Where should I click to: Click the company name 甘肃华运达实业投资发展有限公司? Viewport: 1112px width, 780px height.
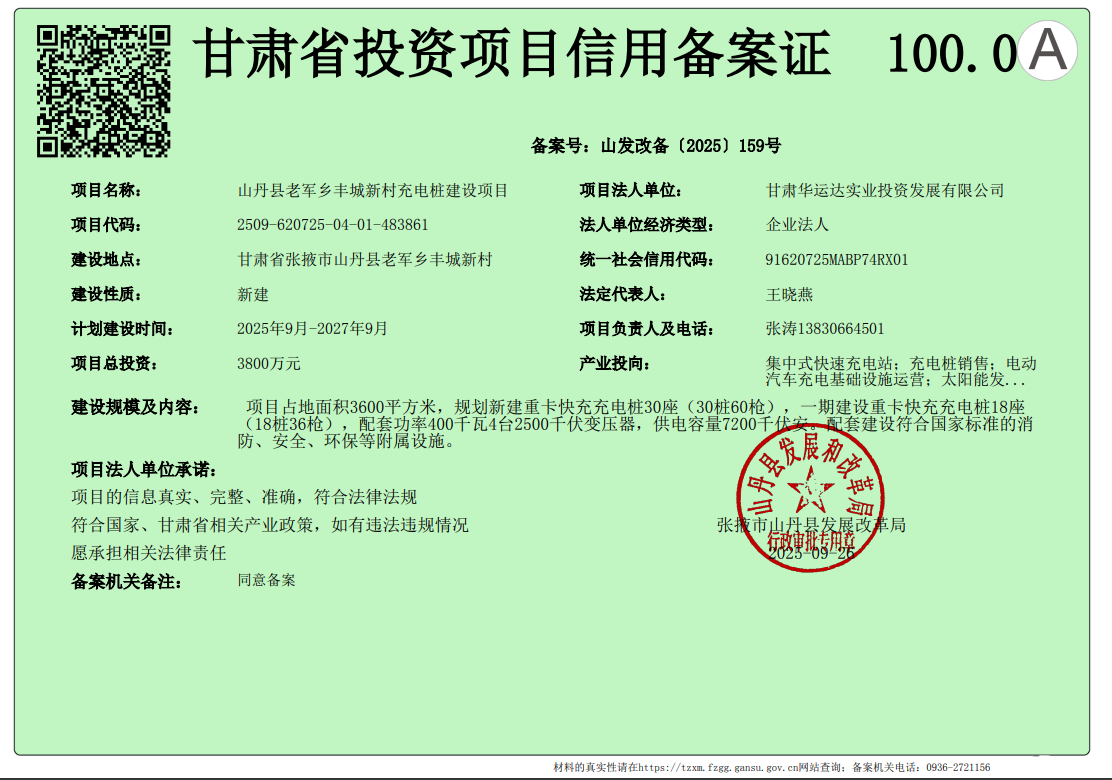coord(884,191)
